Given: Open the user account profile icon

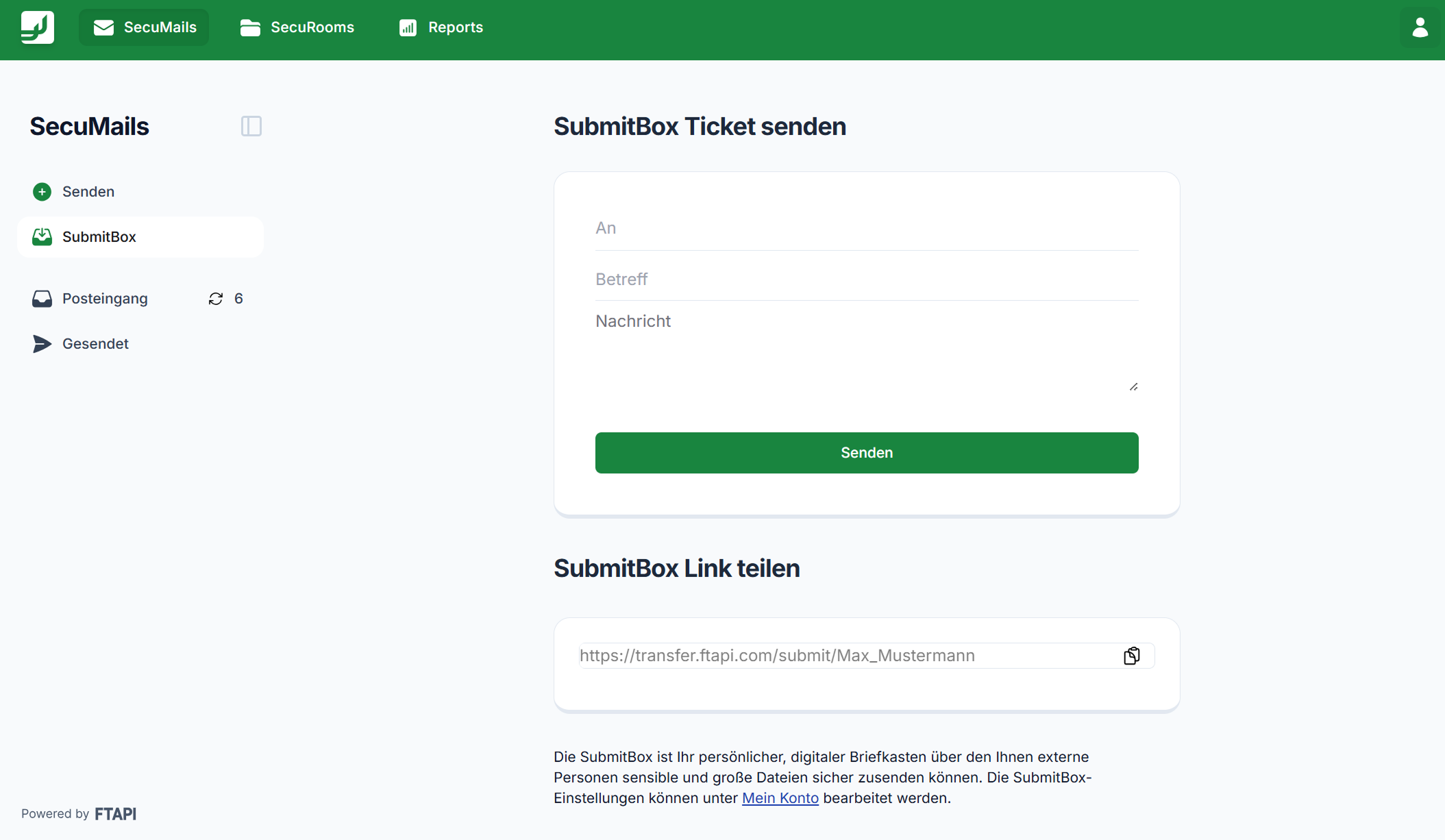Looking at the screenshot, I should [x=1420, y=27].
